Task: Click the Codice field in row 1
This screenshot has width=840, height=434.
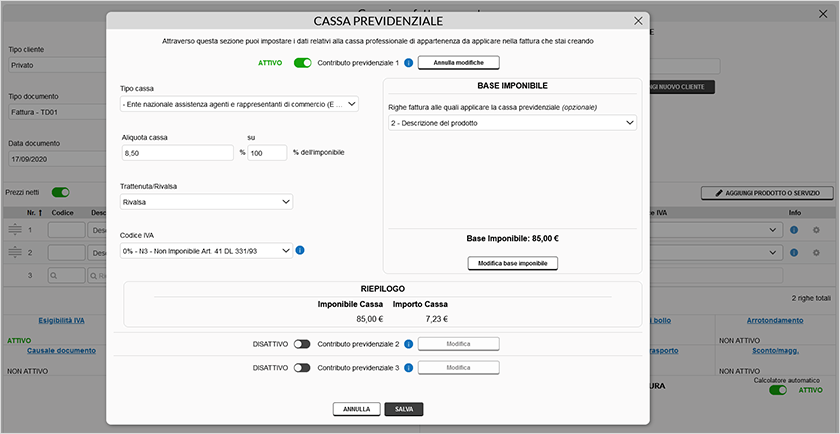Action: point(66,230)
